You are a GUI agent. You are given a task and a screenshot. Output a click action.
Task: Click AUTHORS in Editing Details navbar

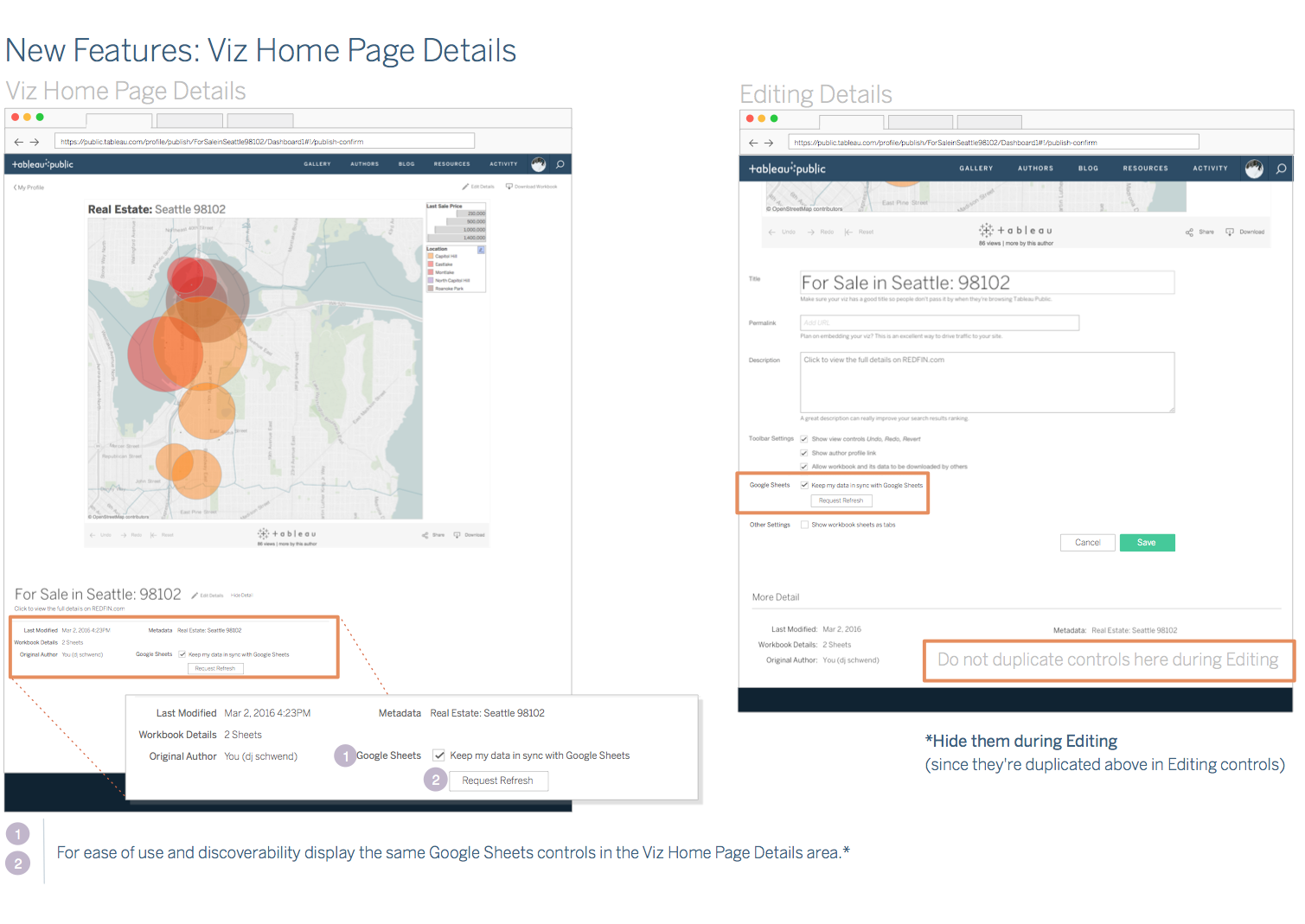point(1035,169)
